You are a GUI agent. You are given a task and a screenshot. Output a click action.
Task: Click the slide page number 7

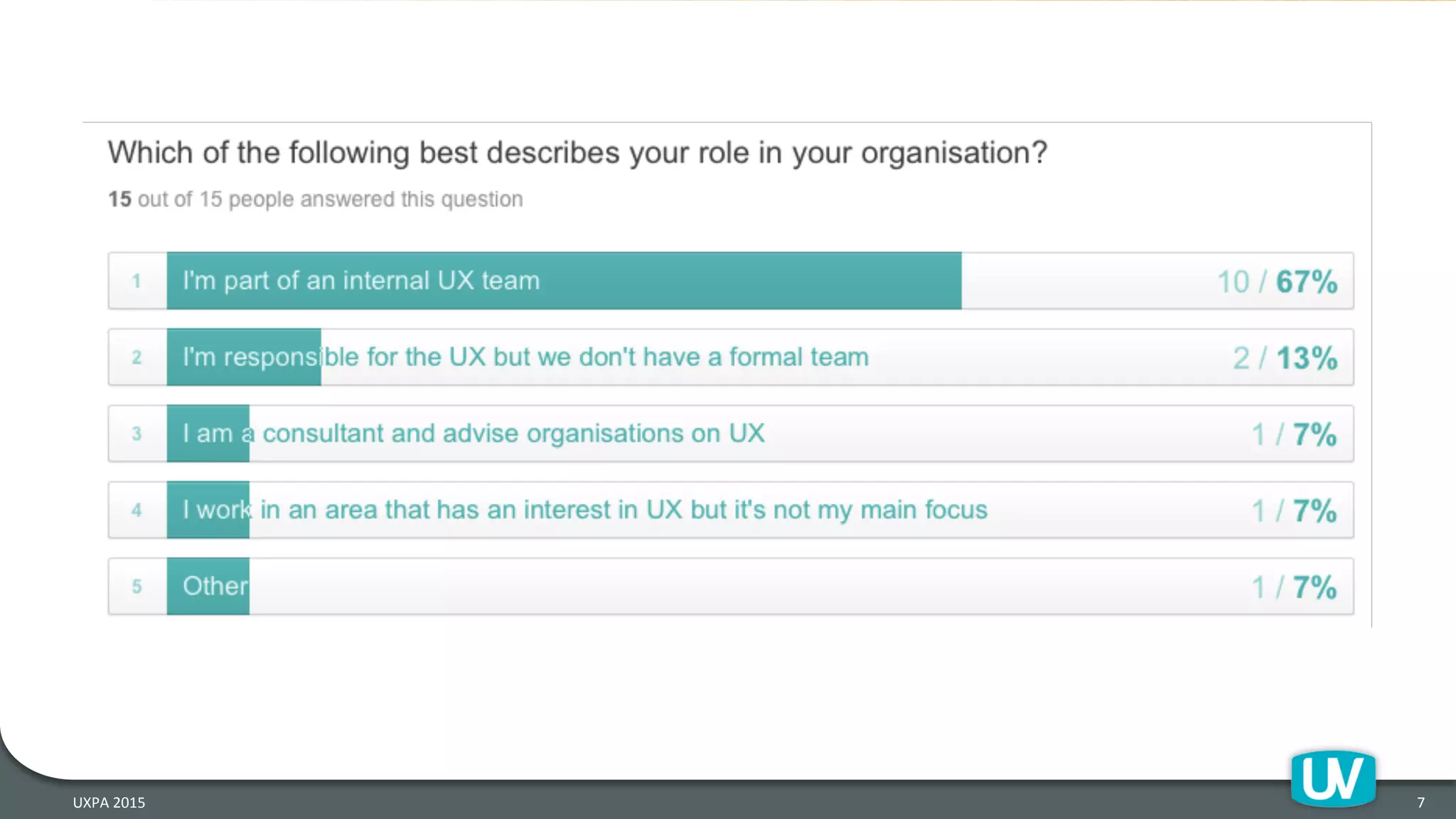[x=1420, y=803]
